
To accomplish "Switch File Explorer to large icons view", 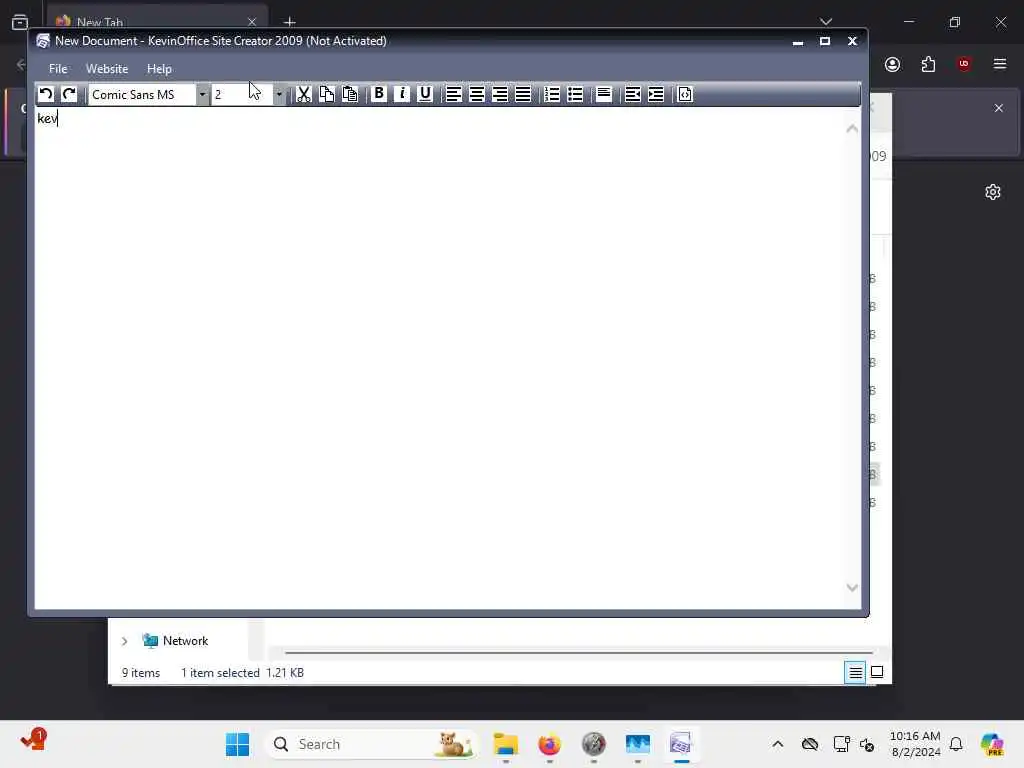I will pos(877,672).
